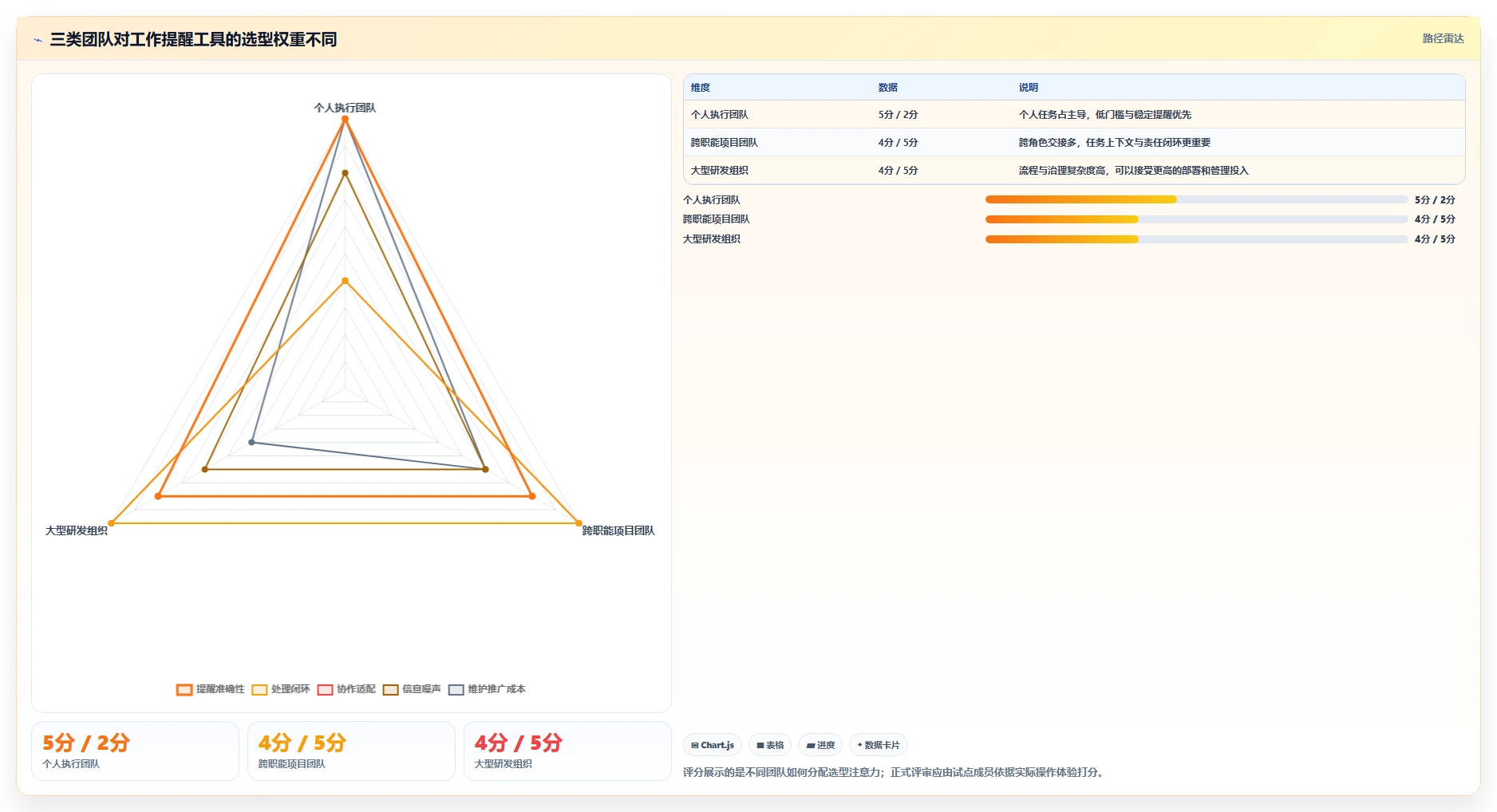The image size is (1497, 812).
Task: Click the square icon in the 表格 chip
Action: tap(760, 745)
